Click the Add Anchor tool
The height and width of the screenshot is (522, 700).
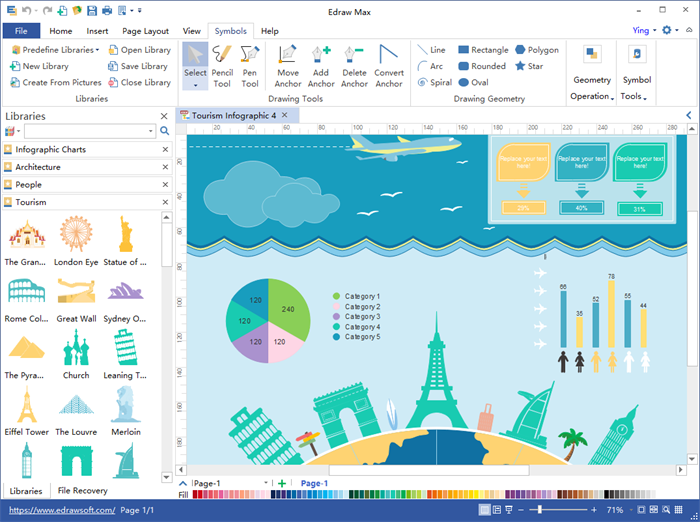(321, 66)
